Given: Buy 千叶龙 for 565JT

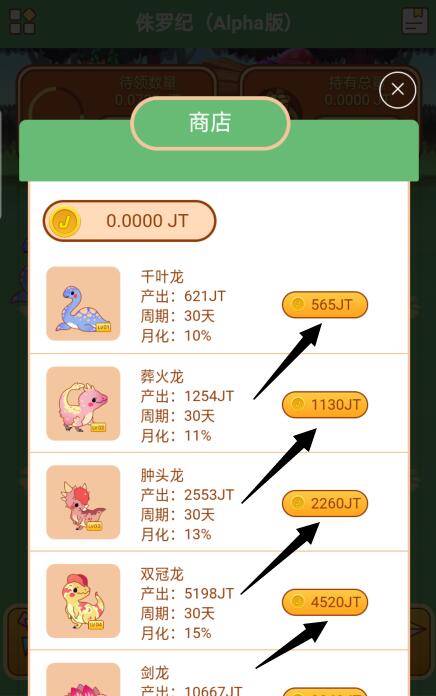Looking at the screenshot, I should [325, 304].
